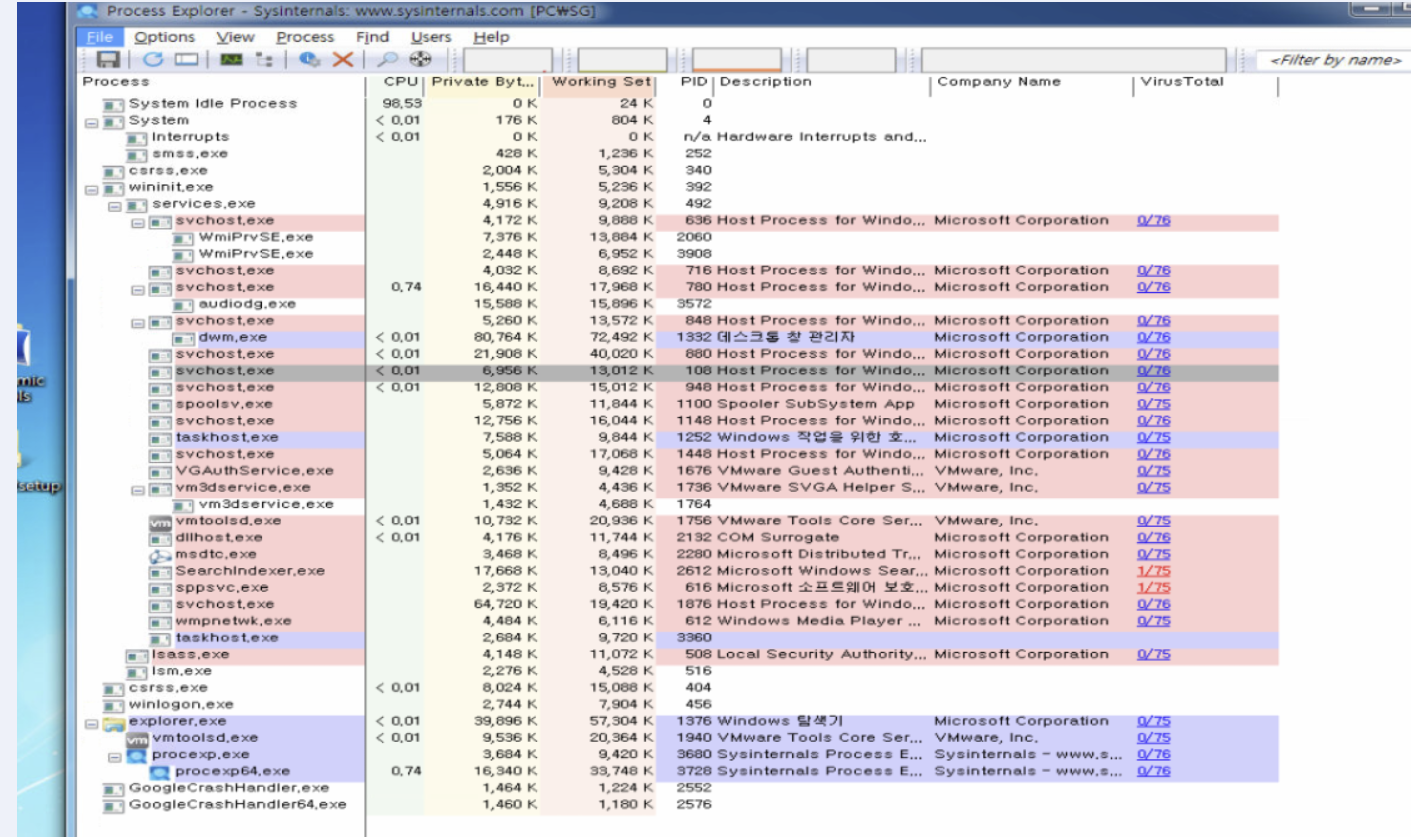Open VirusTotal 0/76 link for dwm.exe

click(x=1153, y=338)
